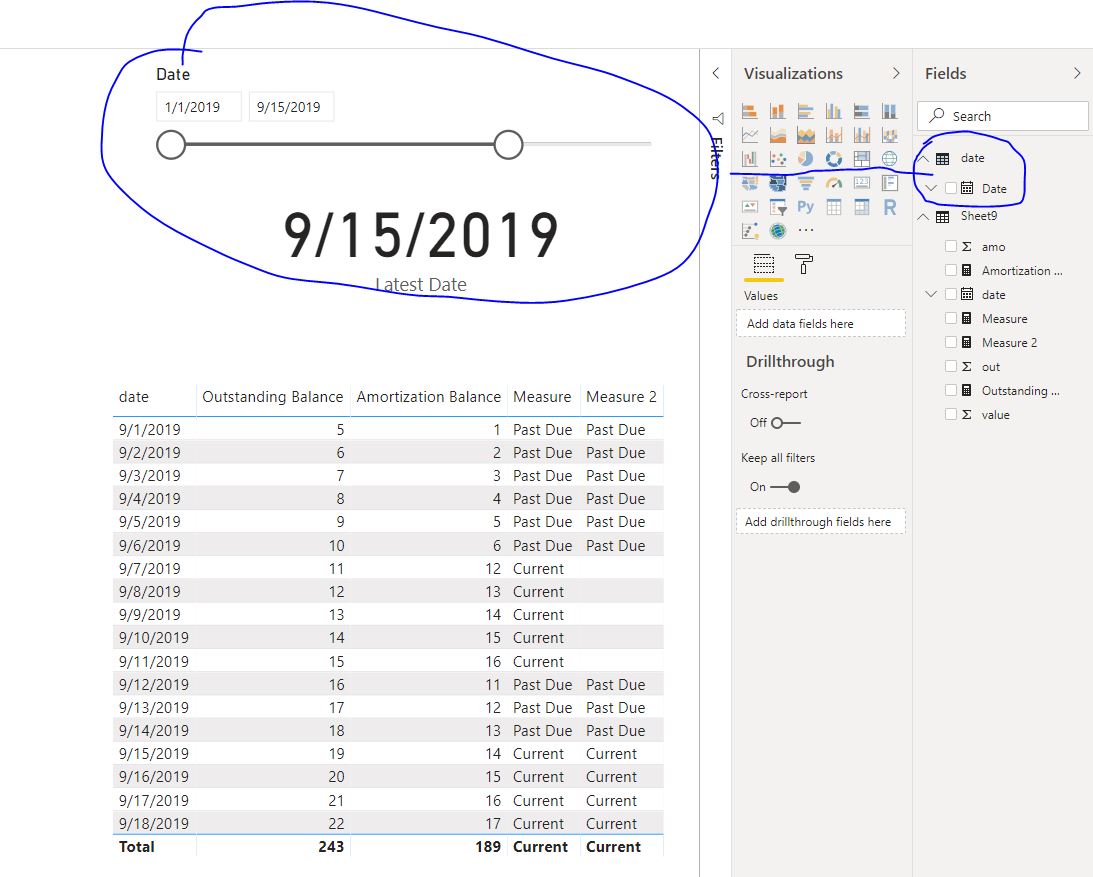Image resolution: width=1093 pixels, height=877 pixels.
Task: Check the out field checkbox
Action: pos(951,367)
